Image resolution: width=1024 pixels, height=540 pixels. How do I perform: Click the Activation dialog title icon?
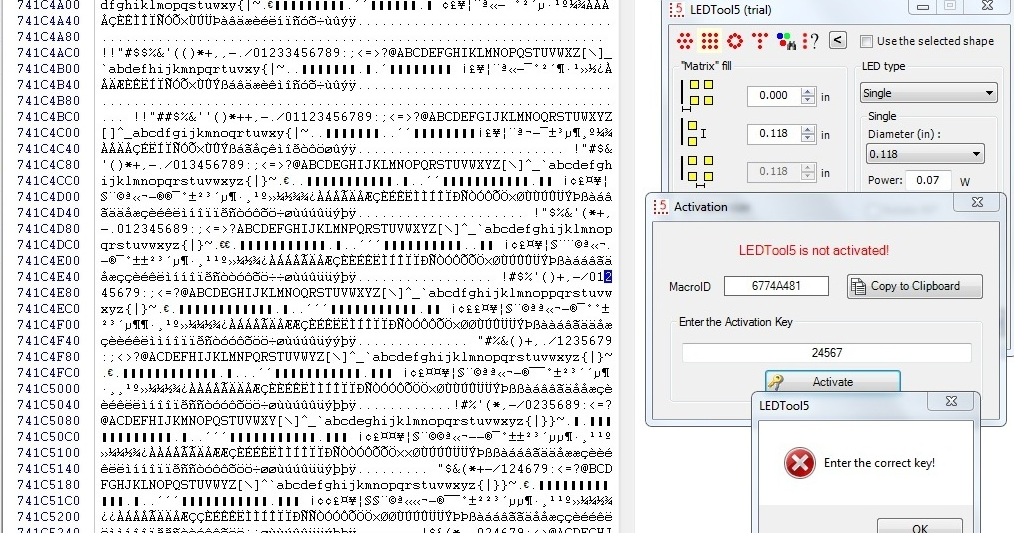coord(660,207)
